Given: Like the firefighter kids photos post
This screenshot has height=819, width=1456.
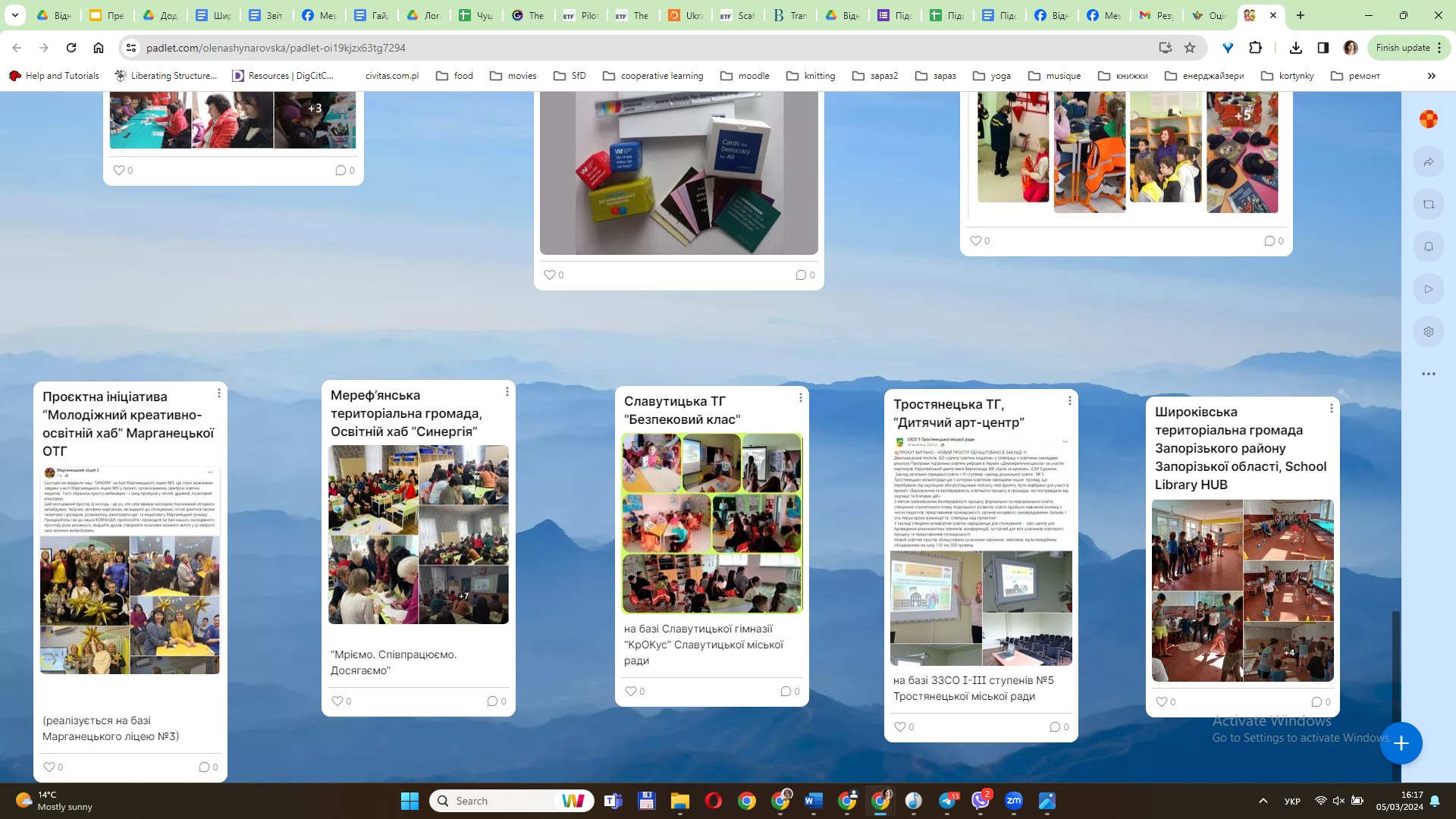Looking at the screenshot, I should (x=976, y=240).
